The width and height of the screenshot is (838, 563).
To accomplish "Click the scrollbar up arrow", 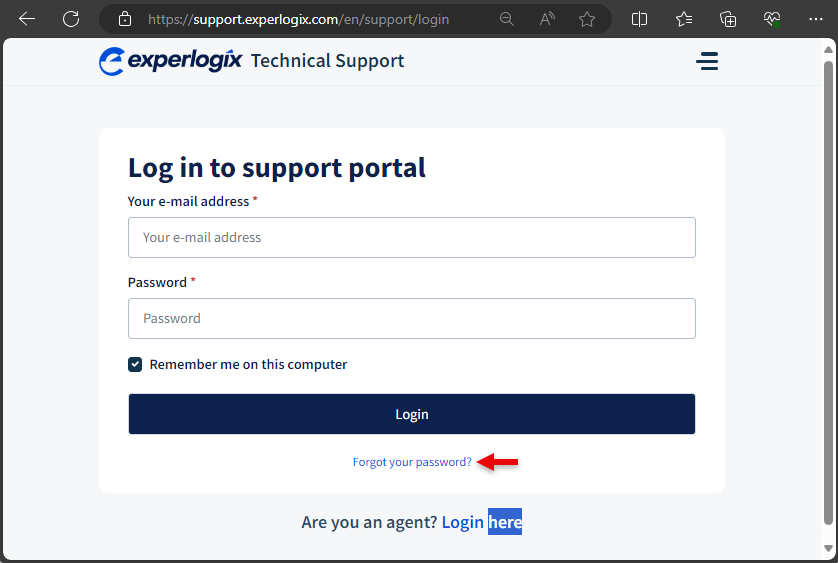I will tap(828, 49).
